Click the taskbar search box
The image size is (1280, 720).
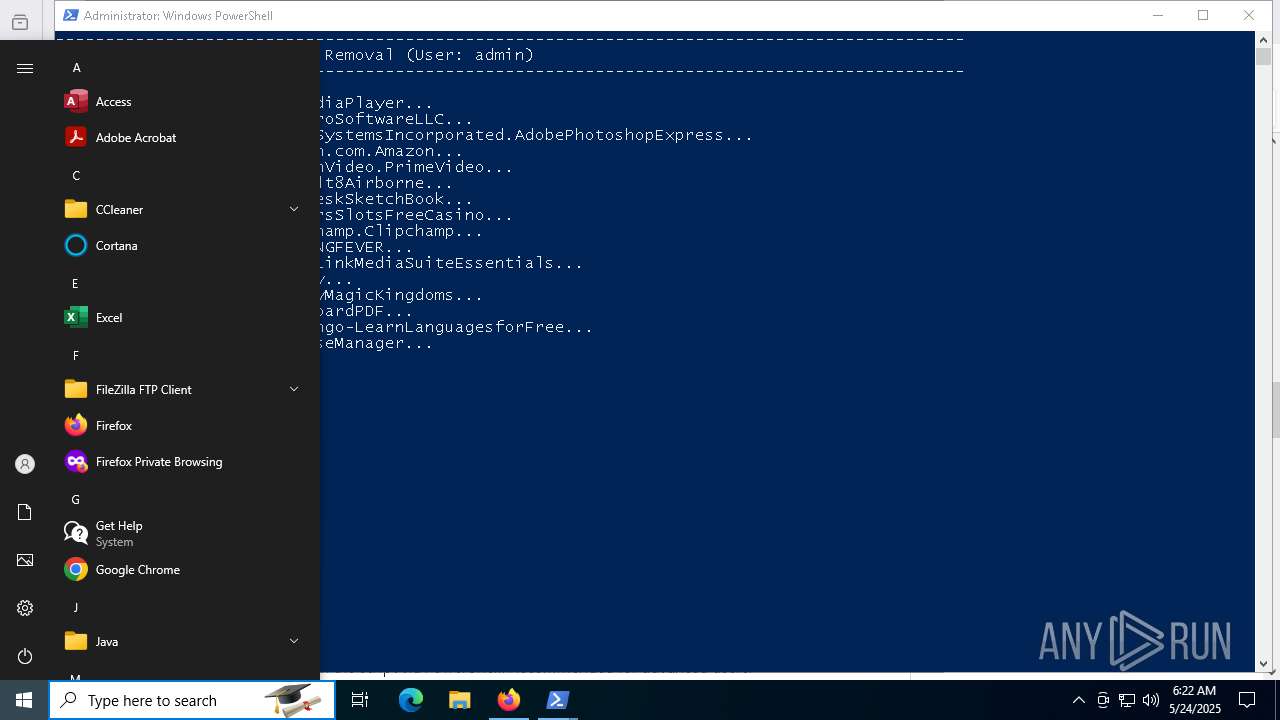click(x=192, y=700)
